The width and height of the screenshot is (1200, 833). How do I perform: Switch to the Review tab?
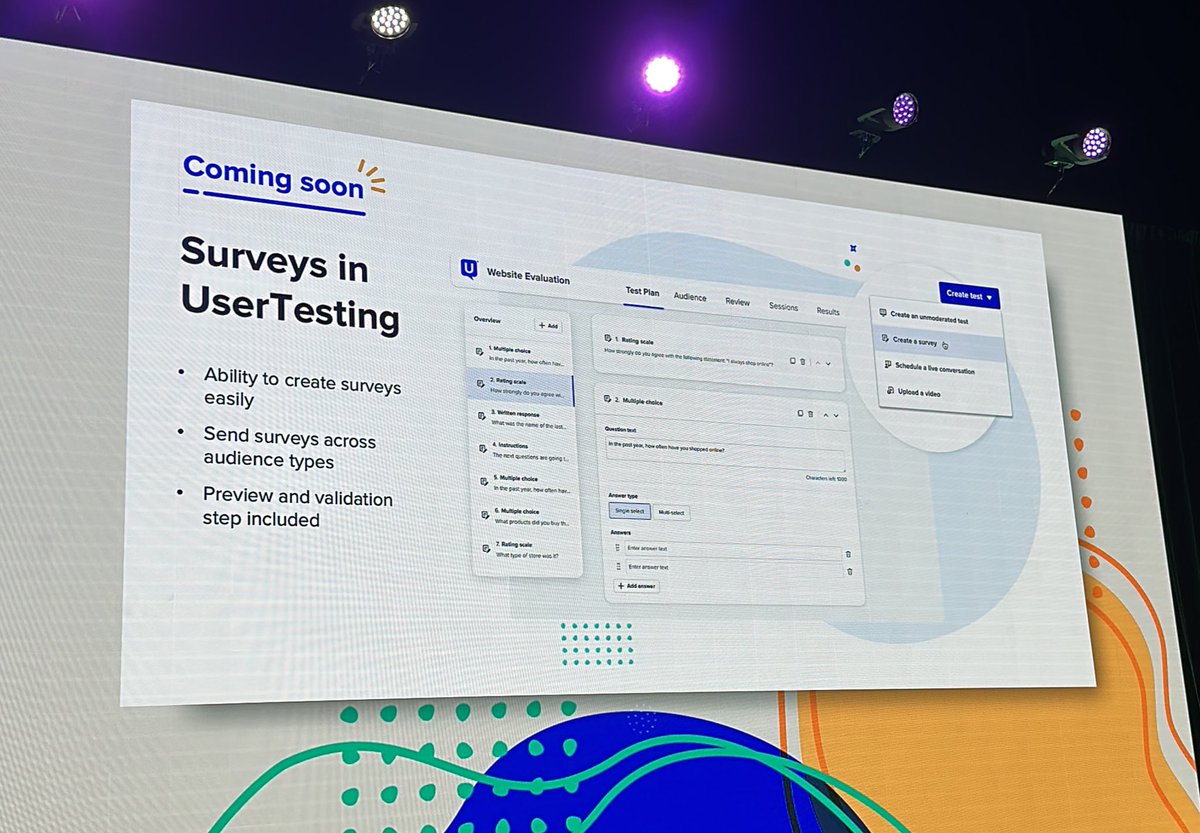point(738,301)
